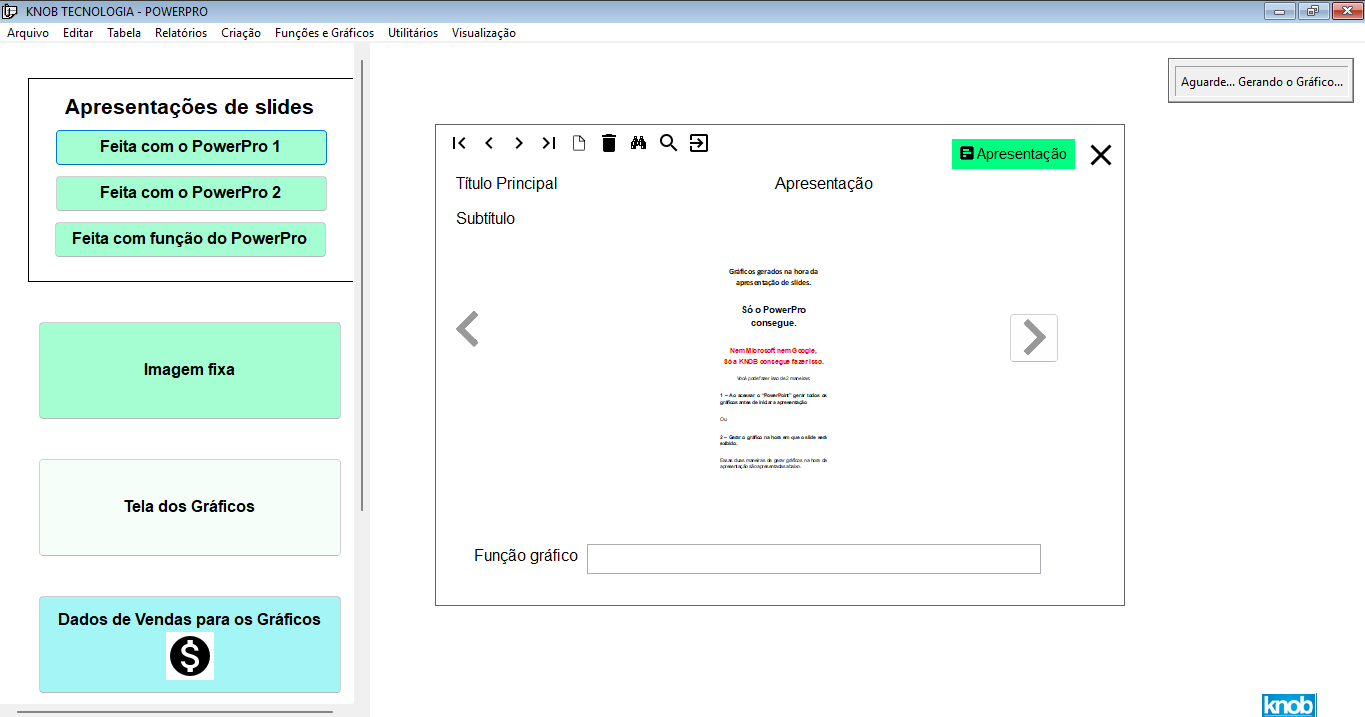Open binoculars find tool

tap(639, 143)
